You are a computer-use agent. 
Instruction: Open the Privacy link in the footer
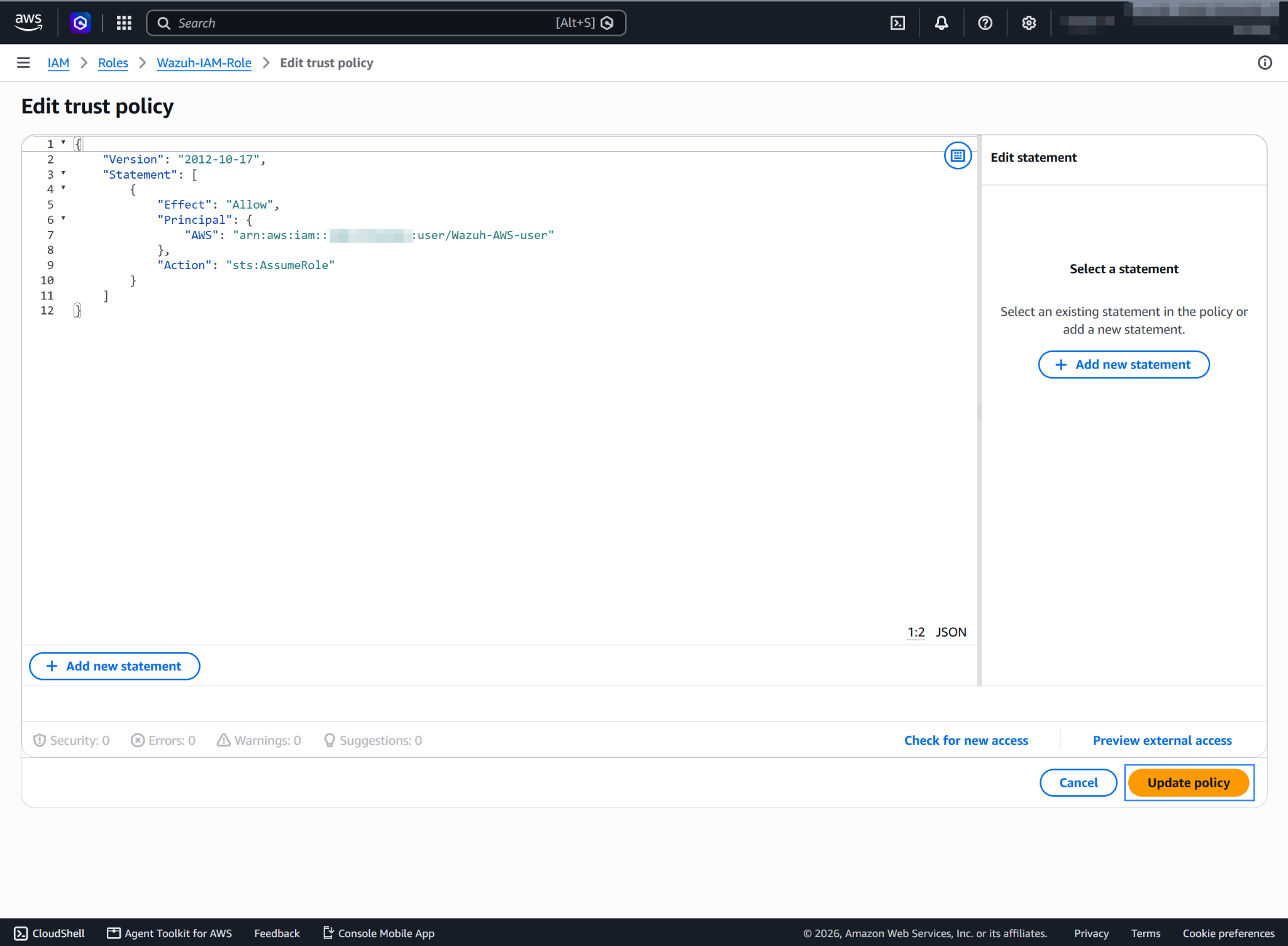pyautogui.click(x=1091, y=933)
